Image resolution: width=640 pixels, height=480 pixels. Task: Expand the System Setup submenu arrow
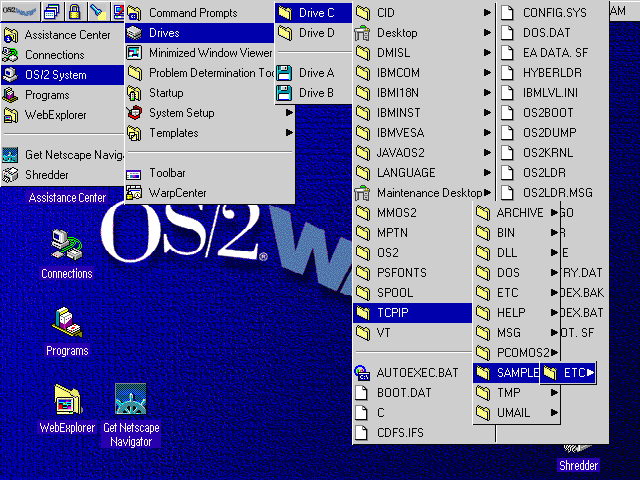[289, 113]
